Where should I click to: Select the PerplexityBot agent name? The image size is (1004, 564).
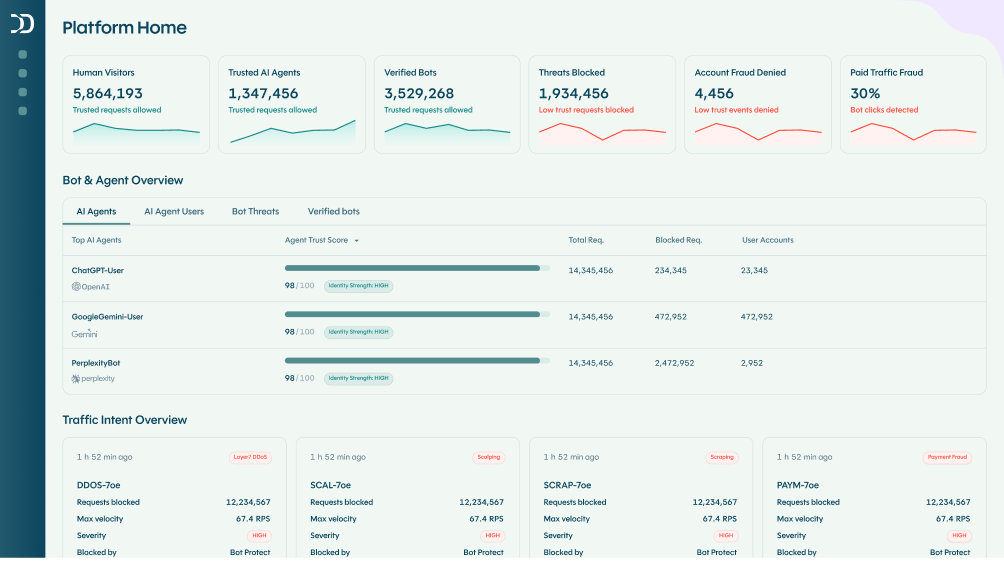click(x=95, y=362)
